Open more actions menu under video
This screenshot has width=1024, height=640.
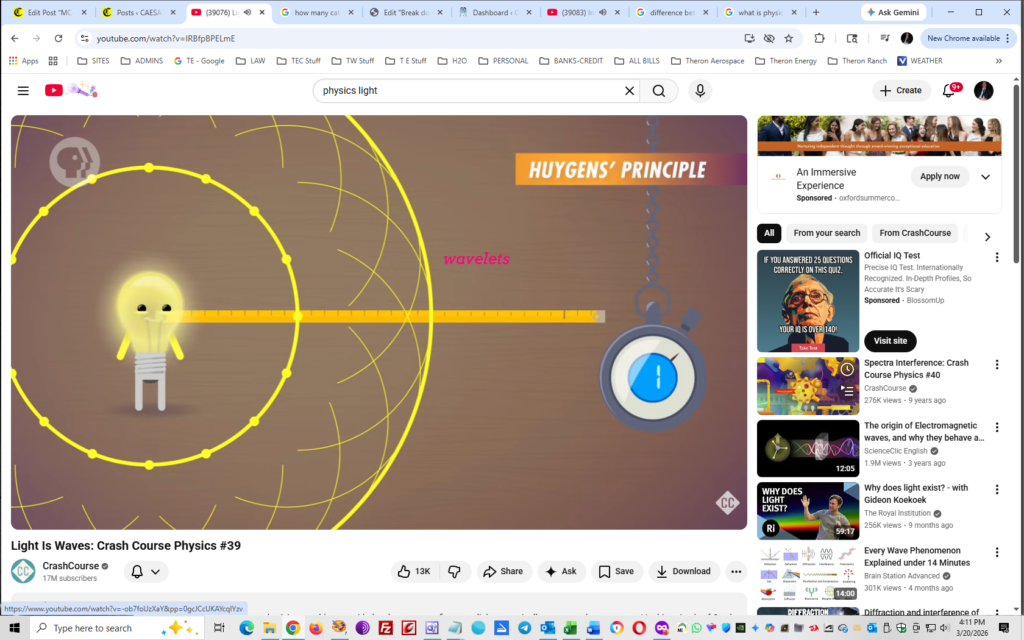click(736, 571)
